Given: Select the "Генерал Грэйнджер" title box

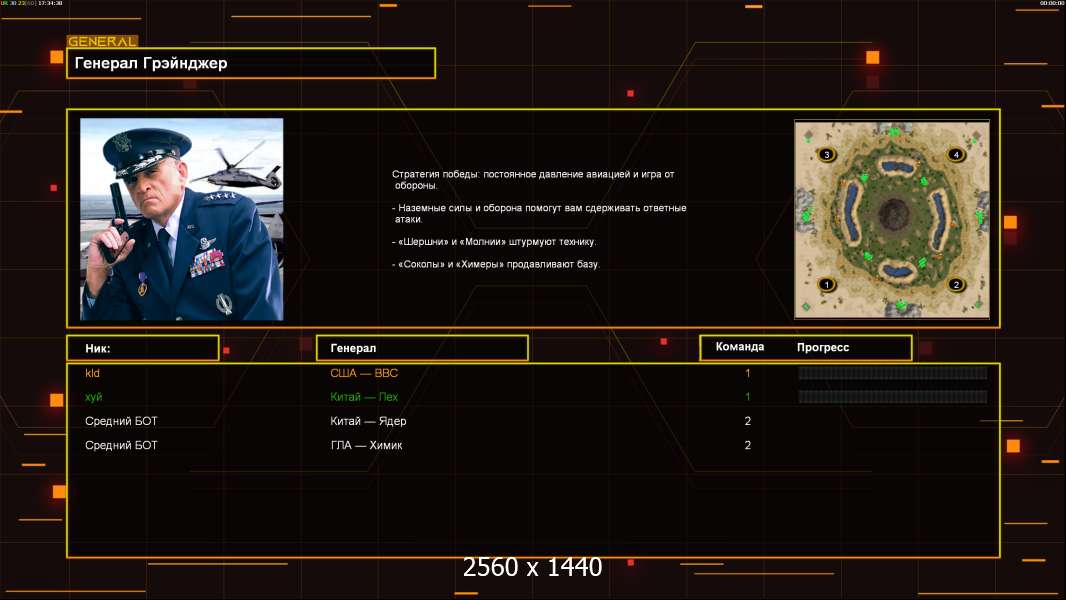Looking at the screenshot, I should click(251, 63).
